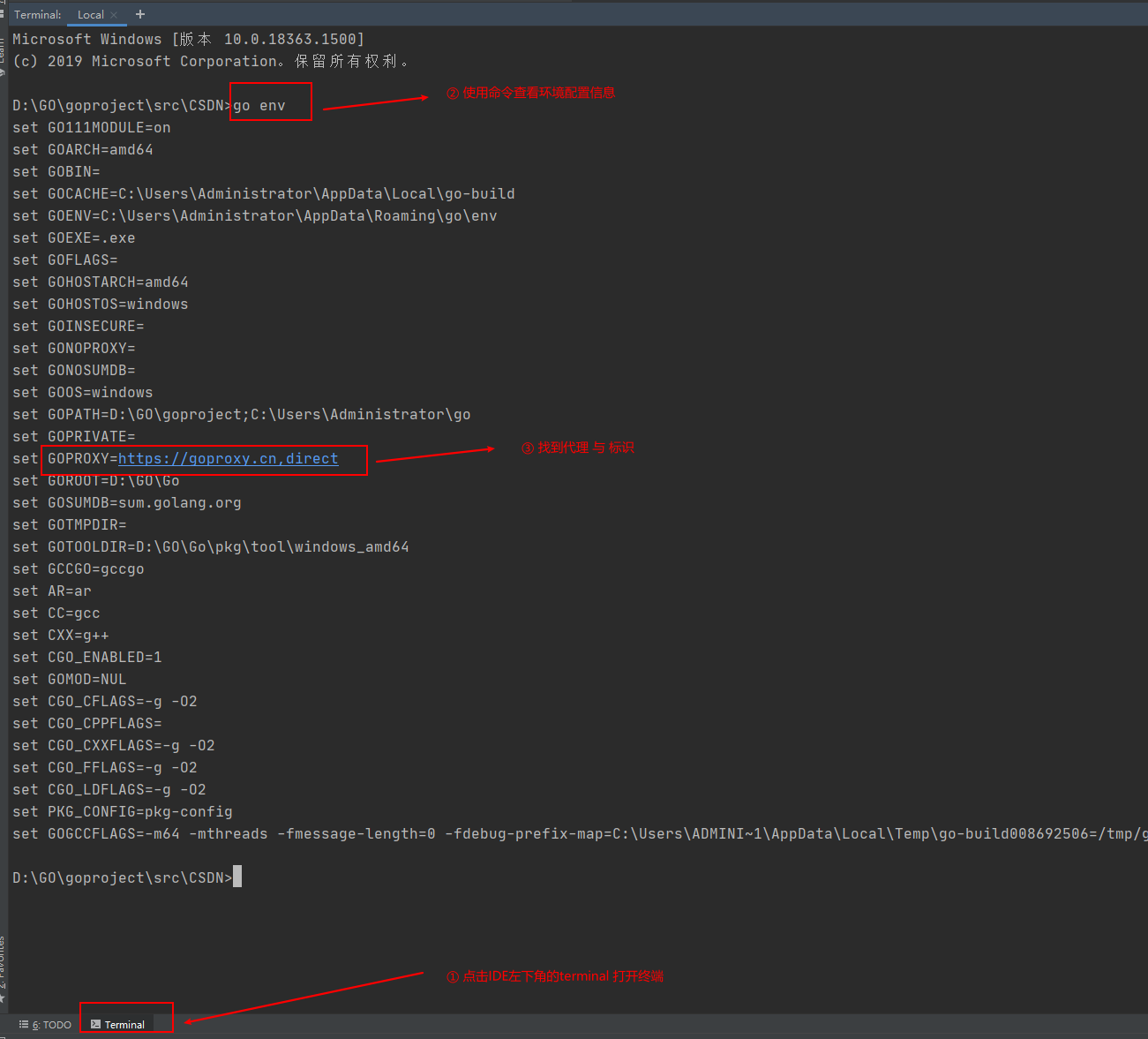
Task: Click the 'set GOSUMDB=sum.golang.org' line
Action: click(127, 503)
